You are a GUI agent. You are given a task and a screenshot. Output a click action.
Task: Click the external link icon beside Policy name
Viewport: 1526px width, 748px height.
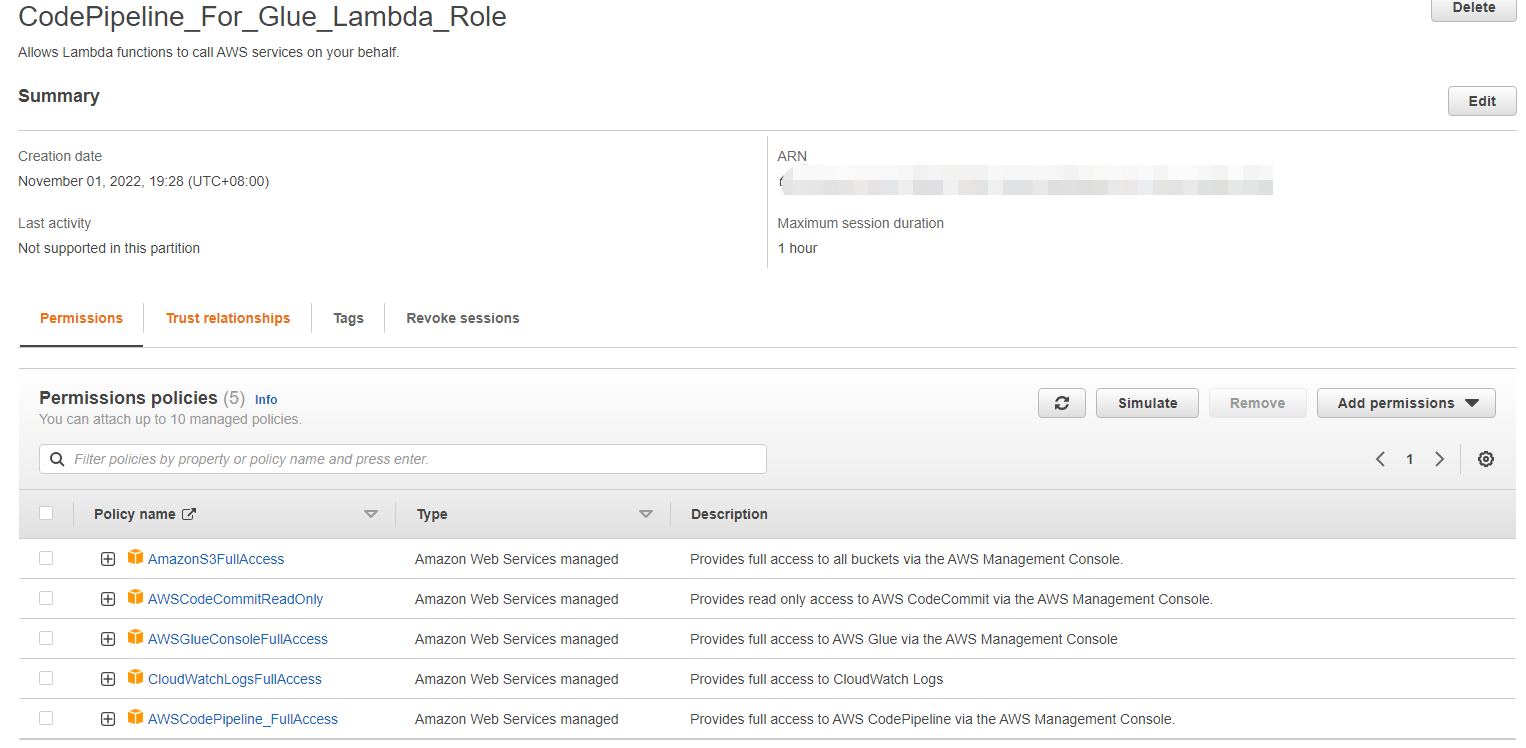(188, 514)
